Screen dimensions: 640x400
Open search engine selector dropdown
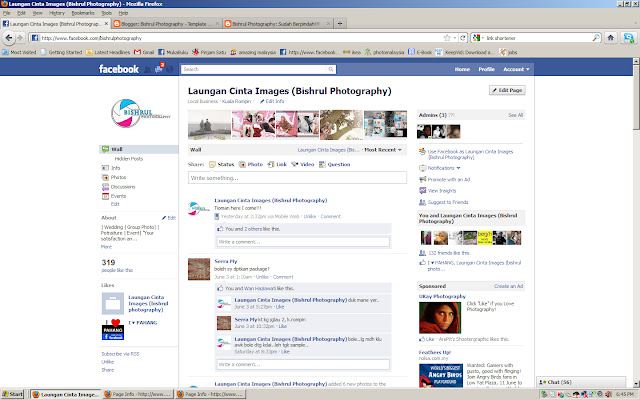click(478, 38)
